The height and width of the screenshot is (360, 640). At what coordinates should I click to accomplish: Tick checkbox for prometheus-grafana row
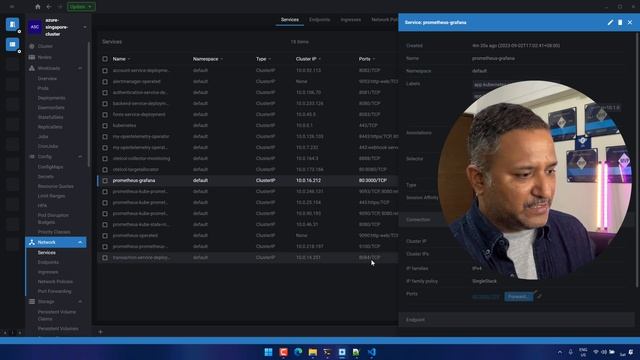click(105, 180)
